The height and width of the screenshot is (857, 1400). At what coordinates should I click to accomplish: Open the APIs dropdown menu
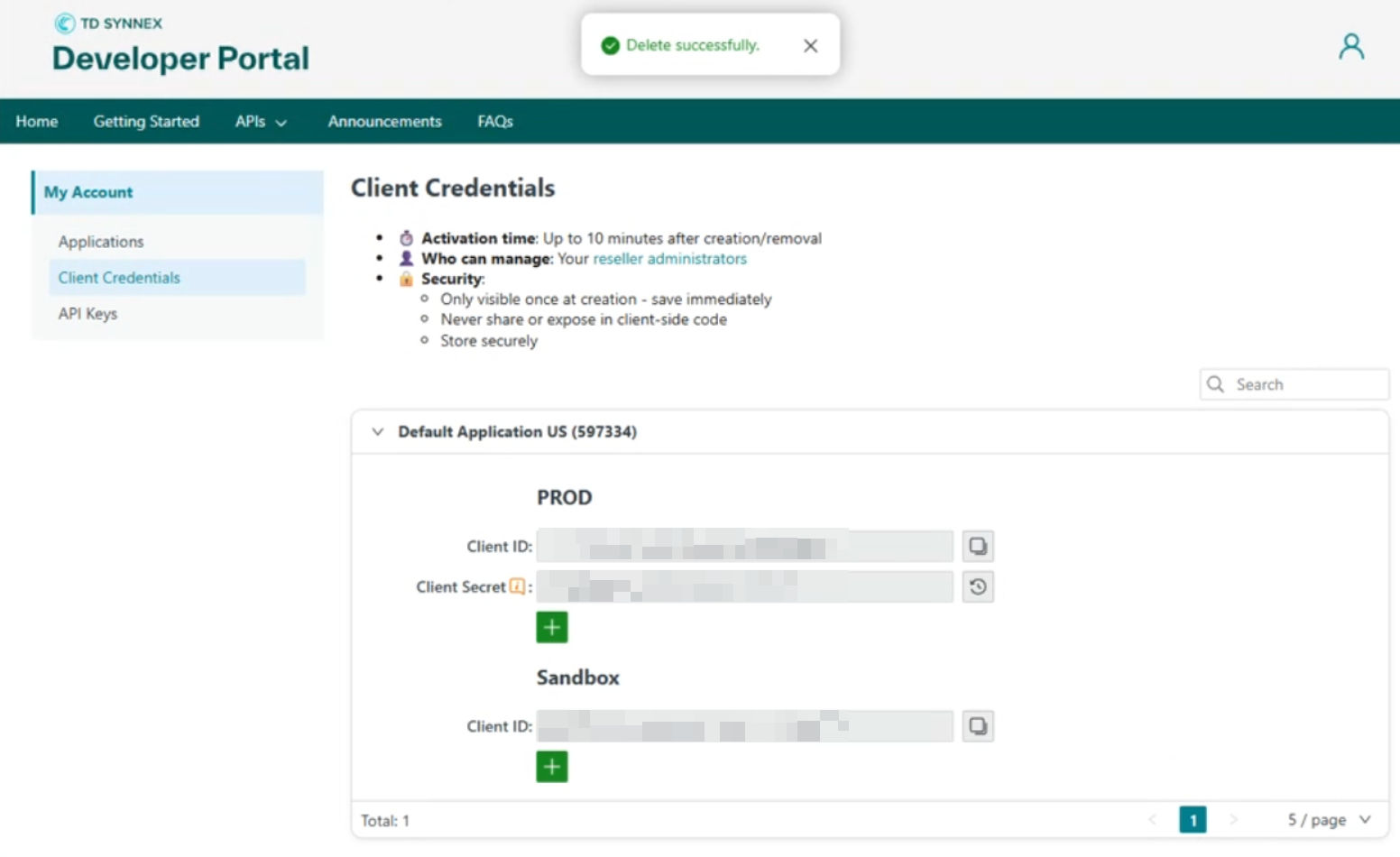261,122
